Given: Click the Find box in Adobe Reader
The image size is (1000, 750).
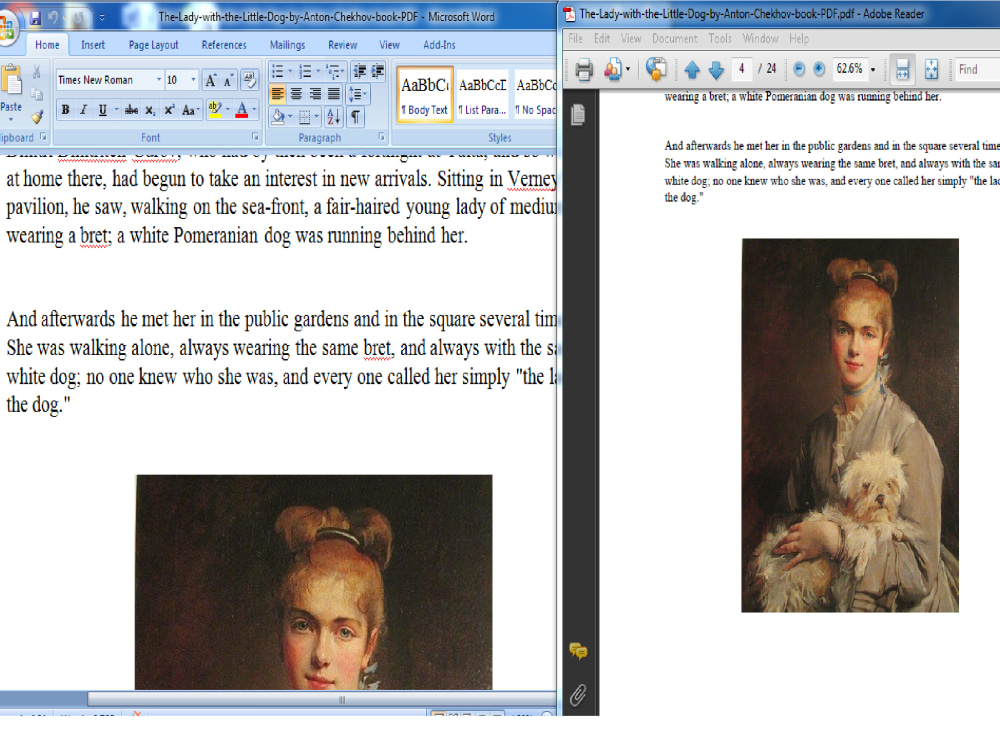Looking at the screenshot, I should point(976,69).
